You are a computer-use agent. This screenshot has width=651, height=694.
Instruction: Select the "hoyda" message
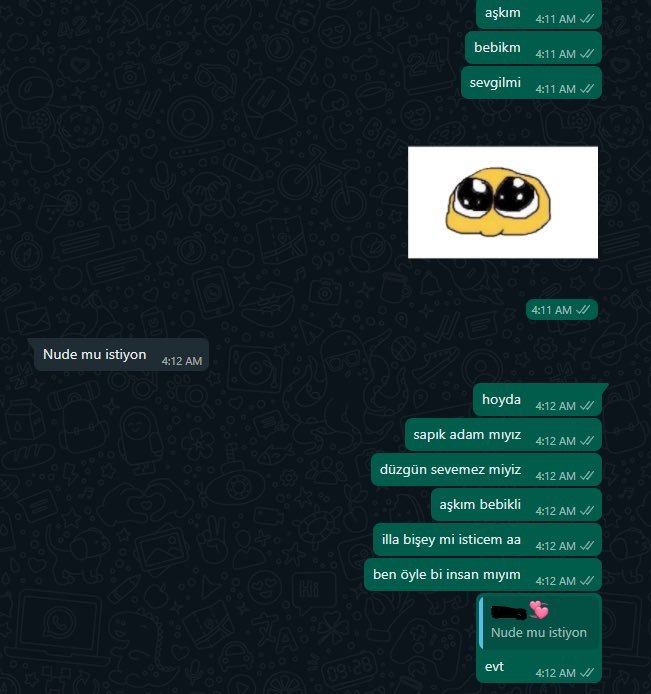pos(539,400)
